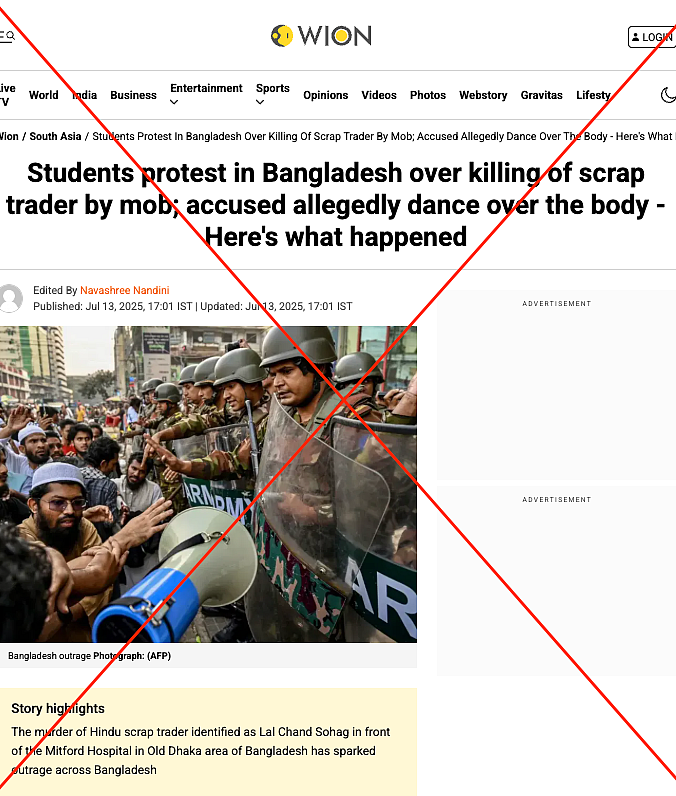
Task: Click the WION logo
Action: [x=321, y=36]
